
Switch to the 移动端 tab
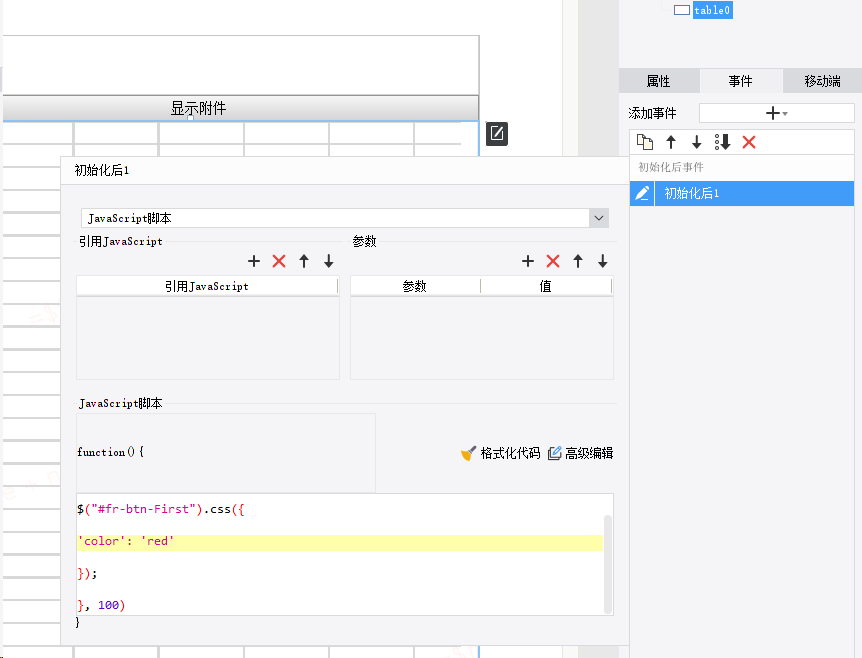(822, 81)
